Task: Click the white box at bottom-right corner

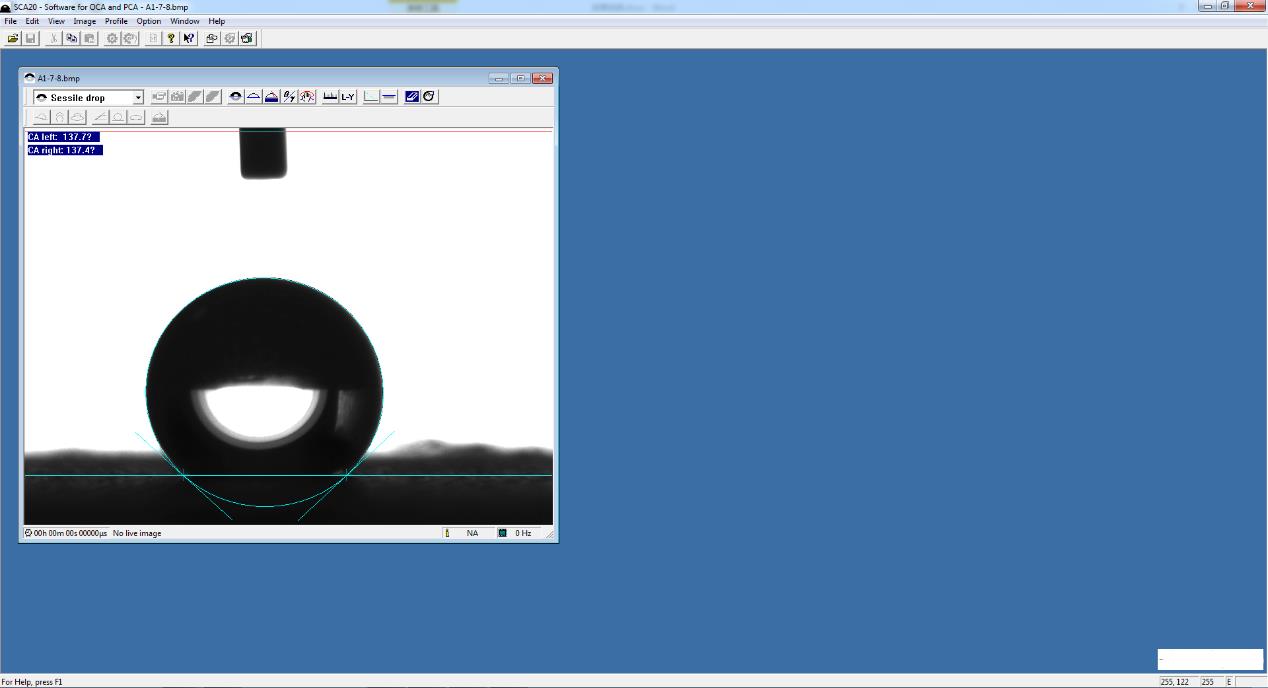Action: tap(1210, 659)
